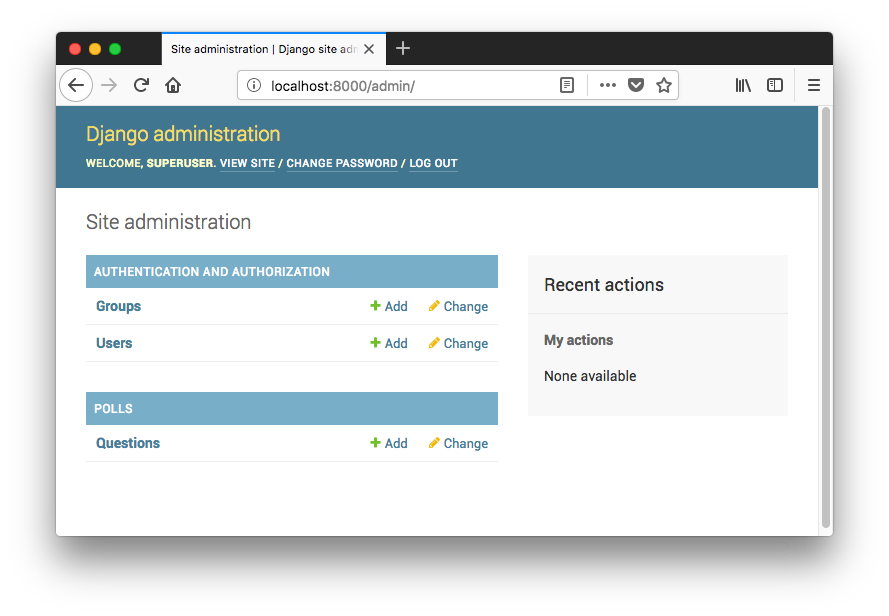Add a new User
889x616 pixels.
pyautogui.click(x=389, y=343)
